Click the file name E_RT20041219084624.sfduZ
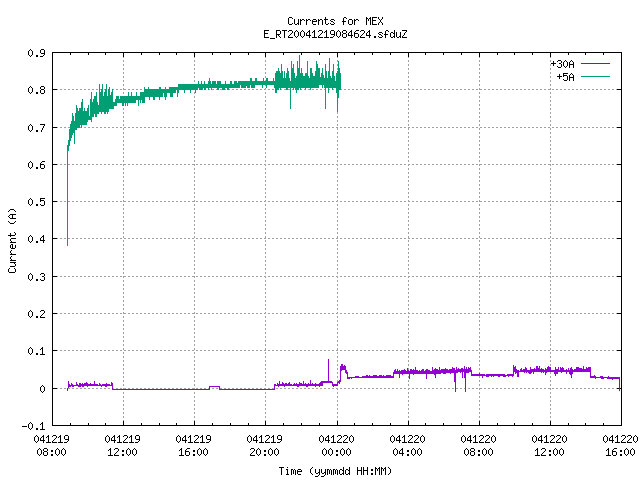 click(335, 34)
